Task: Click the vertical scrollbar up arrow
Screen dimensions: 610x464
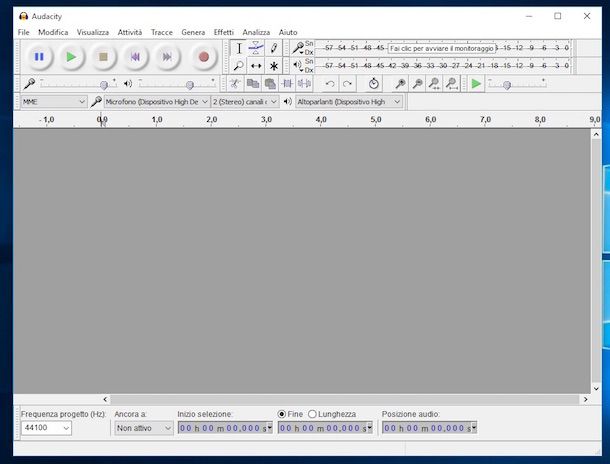Action: tap(596, 134)
